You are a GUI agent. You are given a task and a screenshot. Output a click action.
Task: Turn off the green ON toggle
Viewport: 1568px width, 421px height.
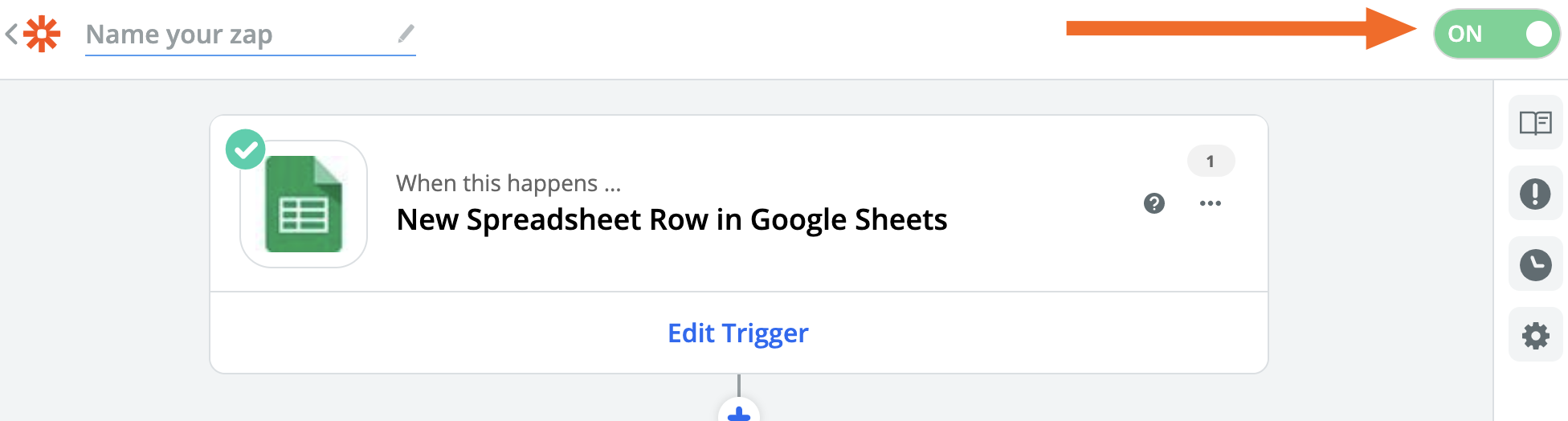(x=1497, y=34)
